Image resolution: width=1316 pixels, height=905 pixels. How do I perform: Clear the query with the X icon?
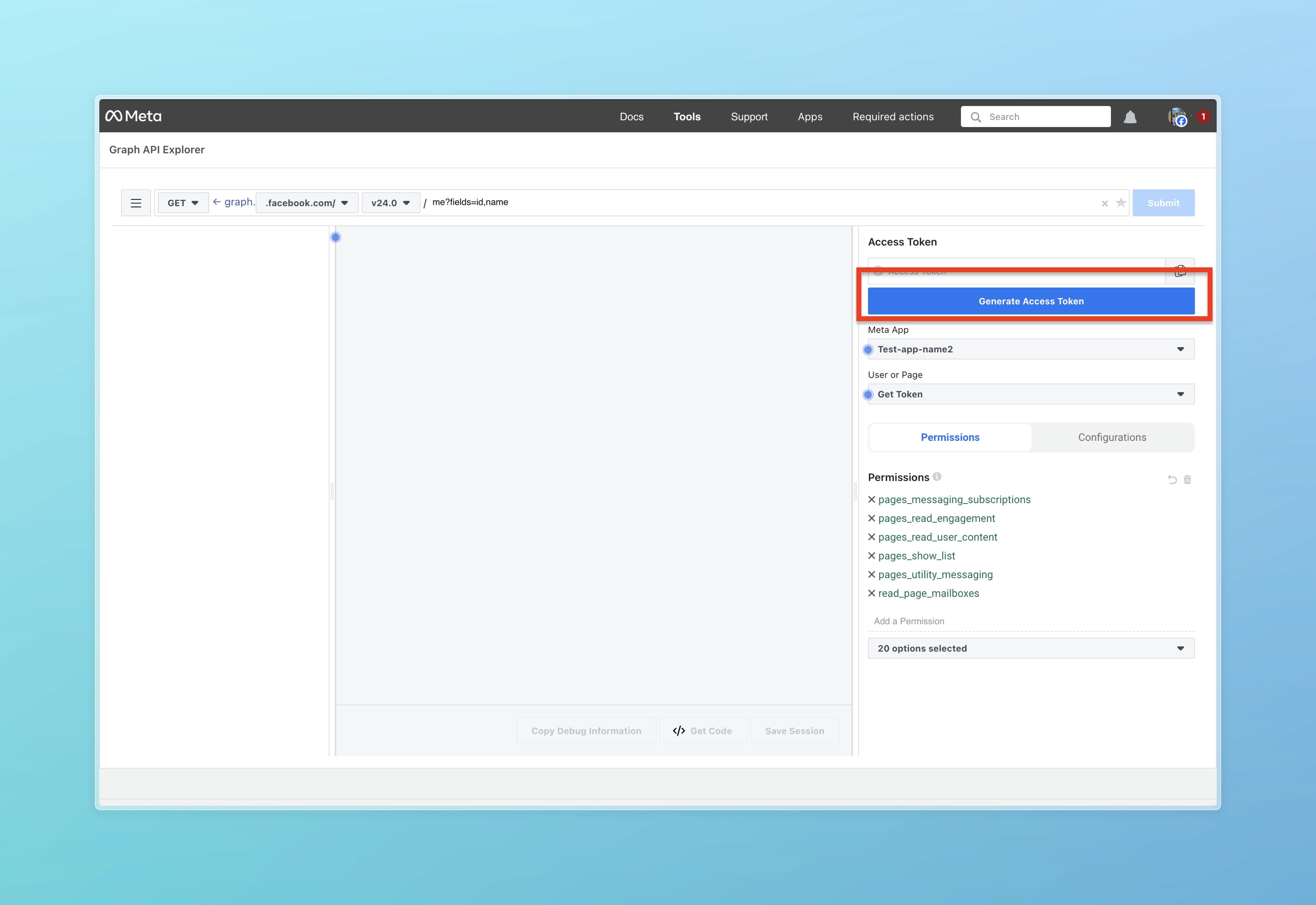click(1104, 203)
